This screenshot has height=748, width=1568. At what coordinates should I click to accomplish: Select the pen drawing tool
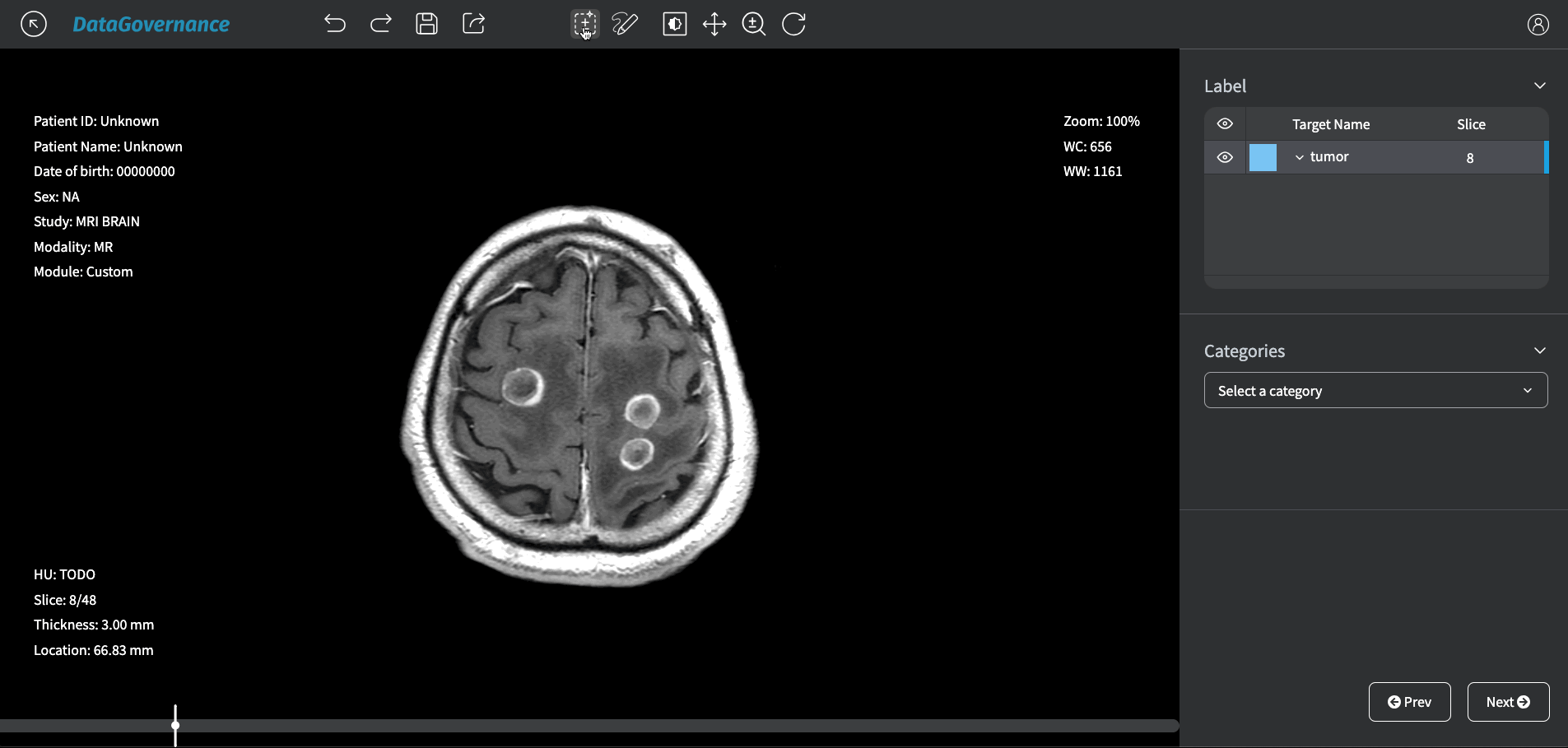coord(625,24)
